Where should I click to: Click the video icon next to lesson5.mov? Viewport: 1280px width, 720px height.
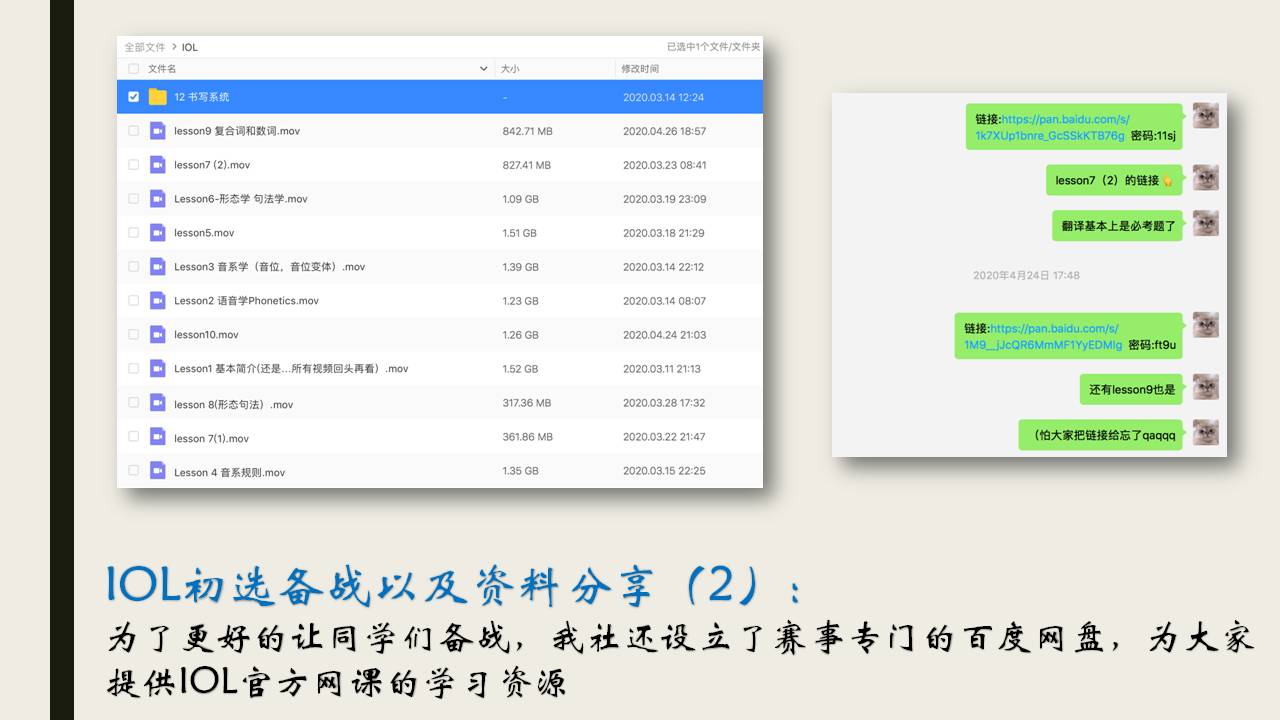pyautogui.click(x=157, y=233)
